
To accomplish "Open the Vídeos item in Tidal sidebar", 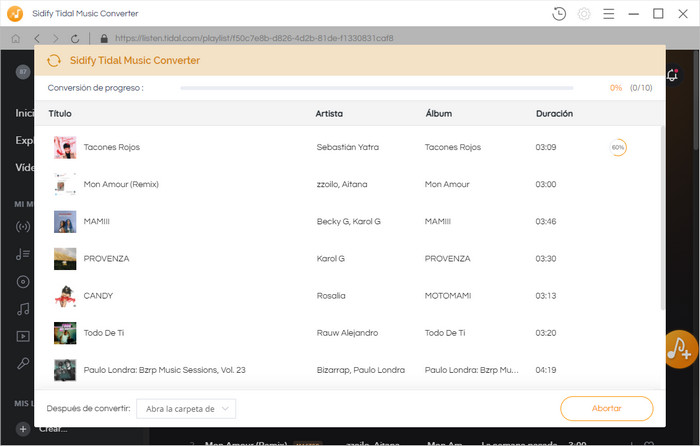I will pos(25,167).
